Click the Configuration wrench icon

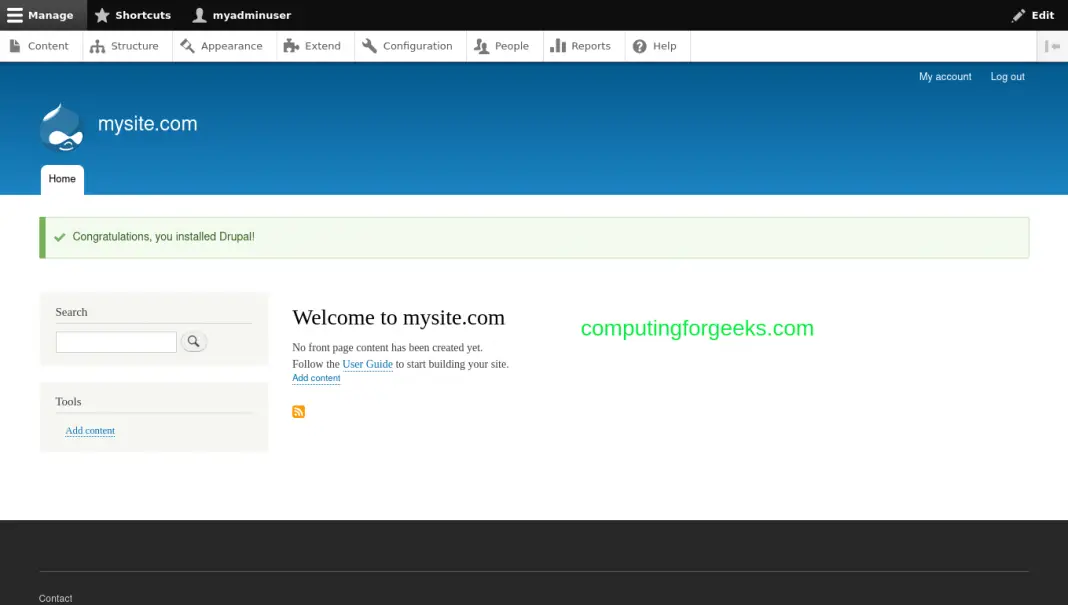click(x=370, y=46)
